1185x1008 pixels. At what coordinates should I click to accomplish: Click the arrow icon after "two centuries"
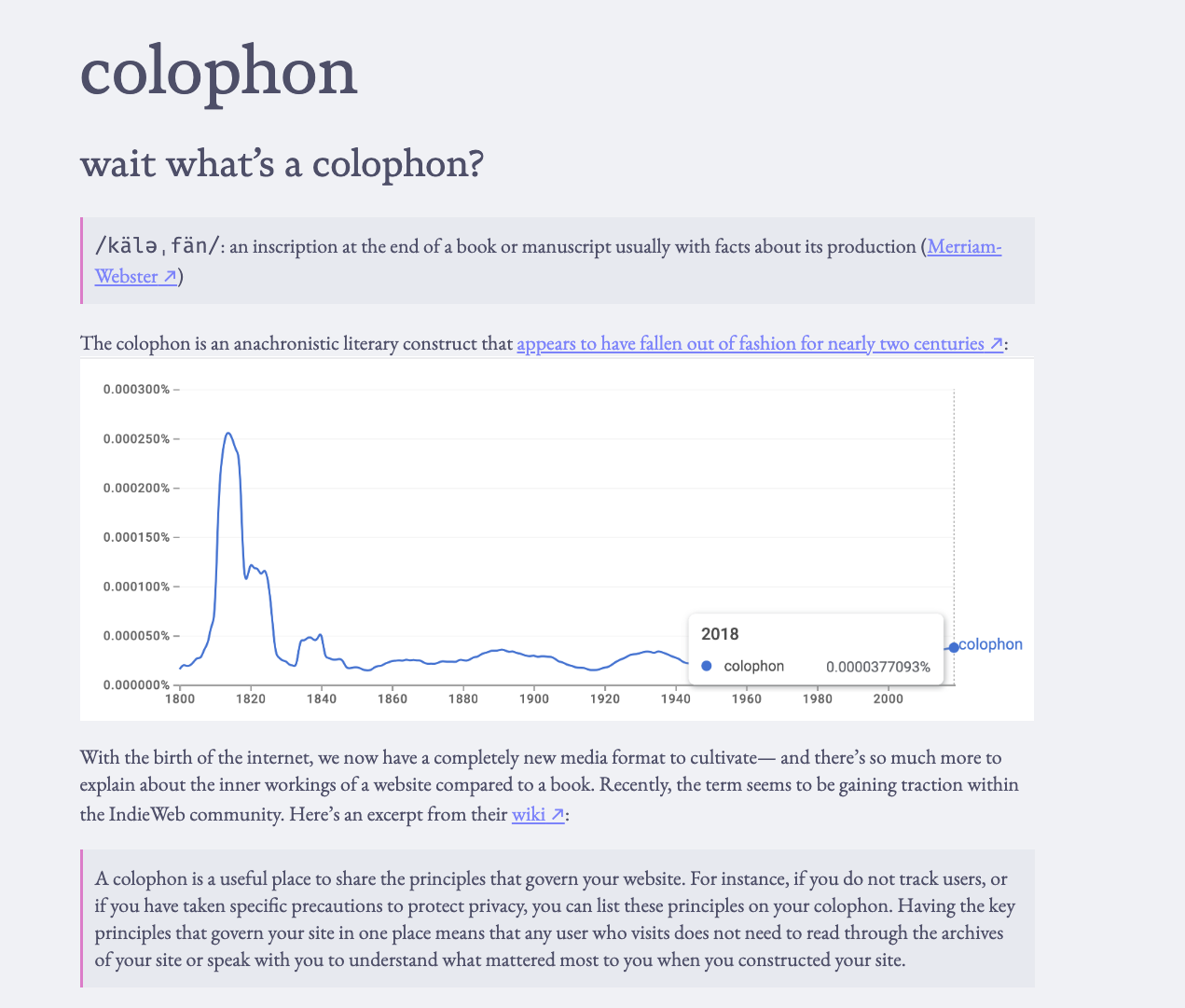[x=996, y=344]
